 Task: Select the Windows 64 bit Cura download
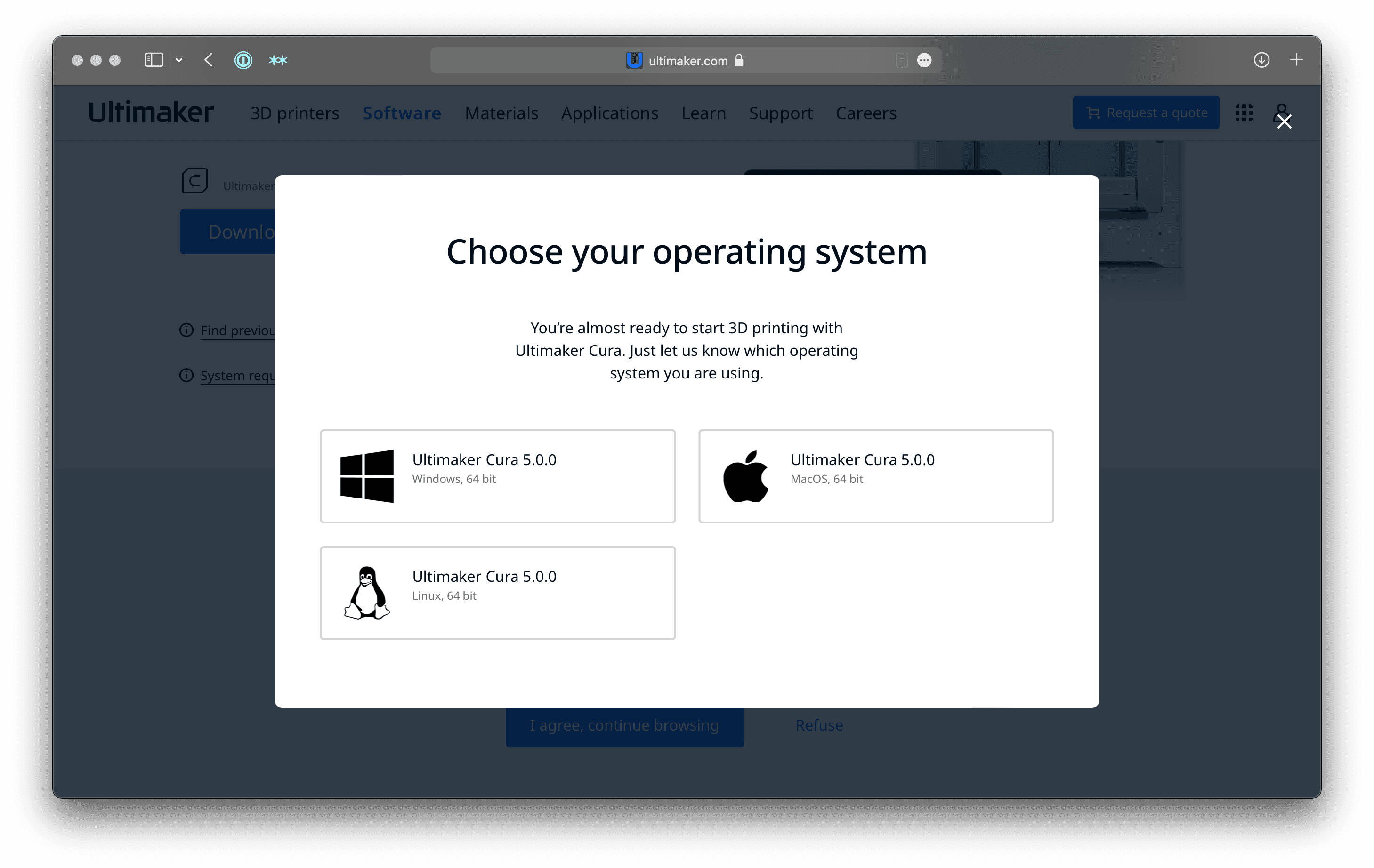498,476
